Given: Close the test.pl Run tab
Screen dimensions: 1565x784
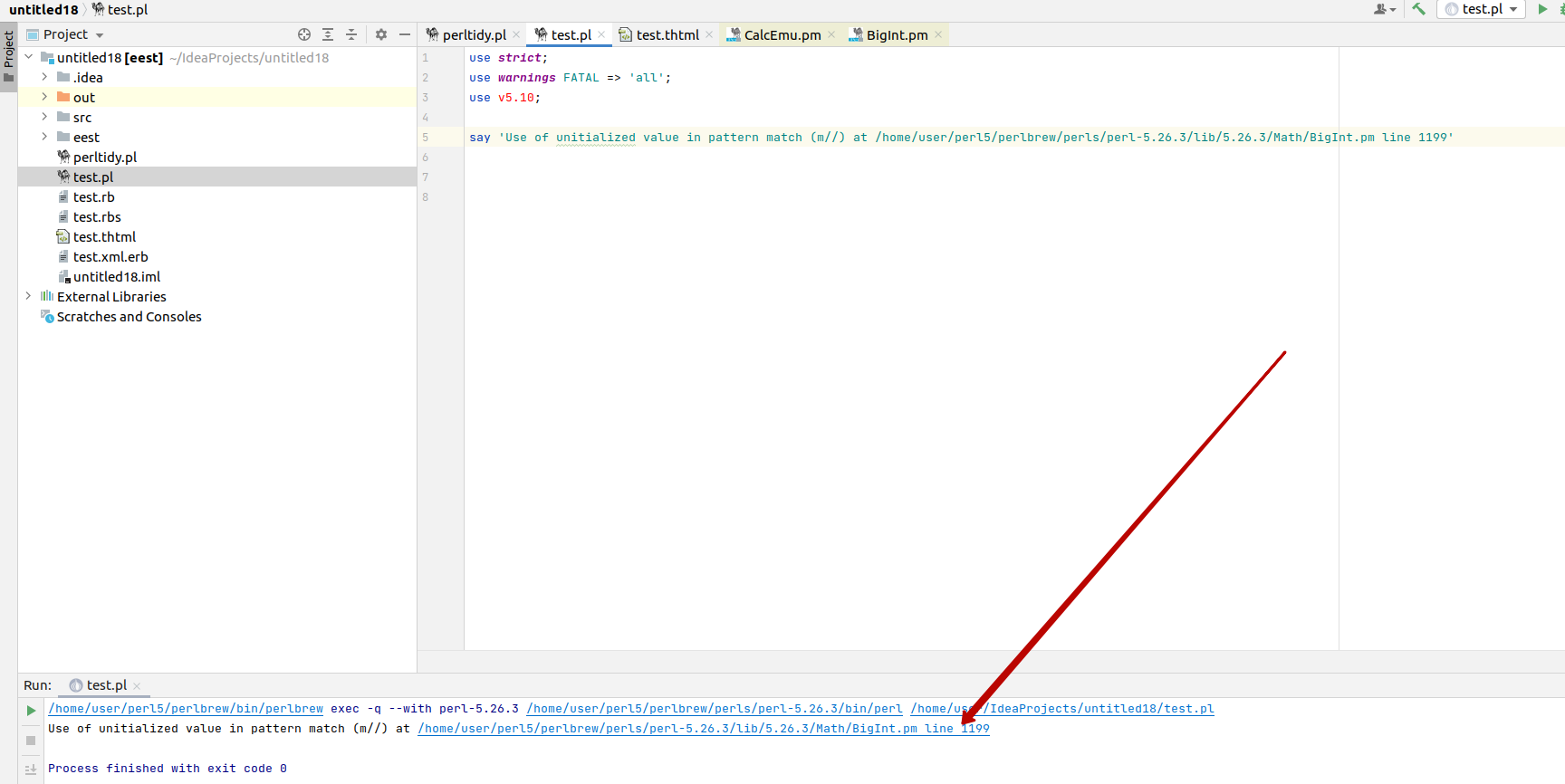Looking at the screenshot, I should tap(137, 686).
